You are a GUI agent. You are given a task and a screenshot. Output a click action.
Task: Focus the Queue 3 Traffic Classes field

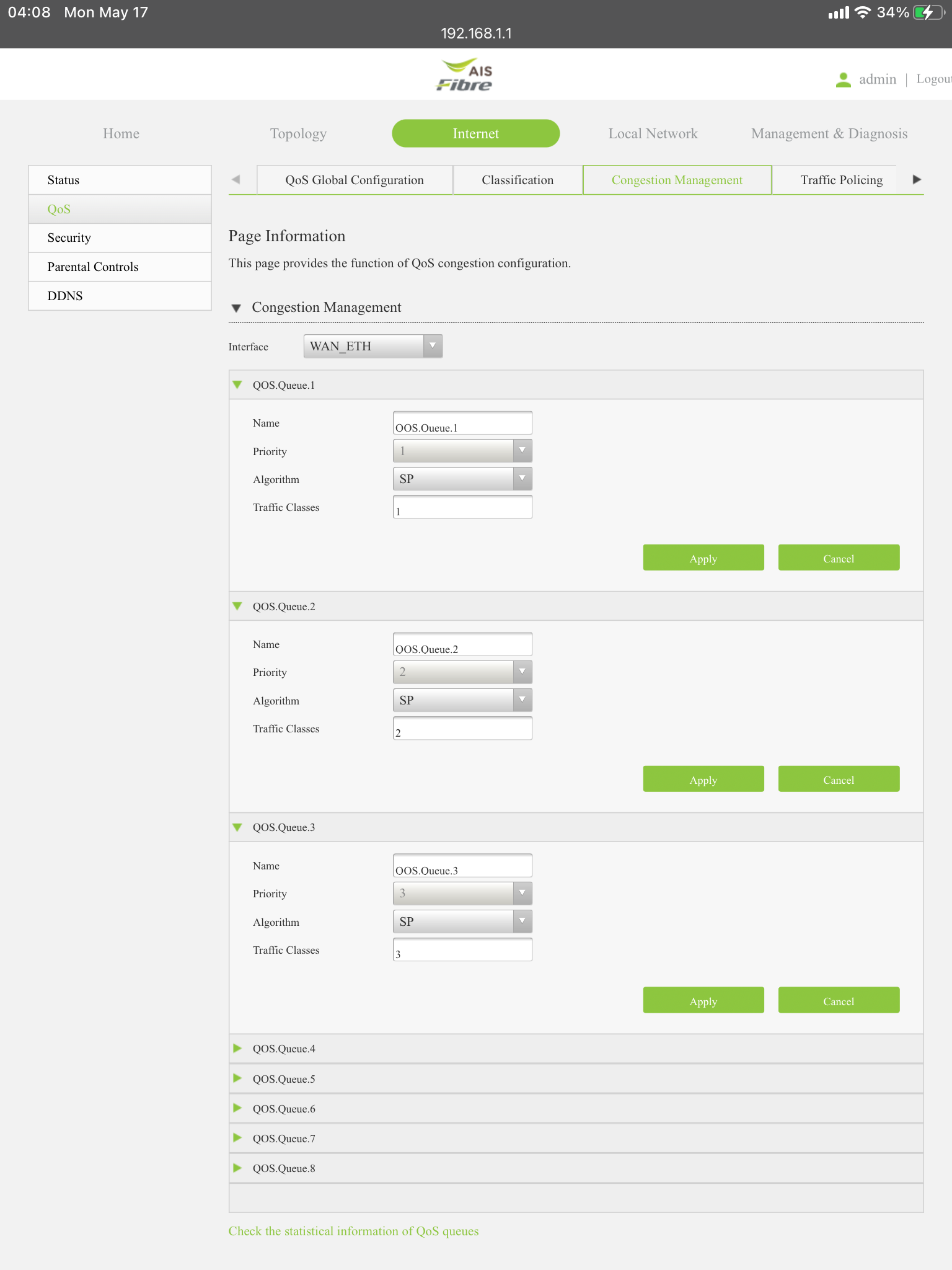click(462, 949)
